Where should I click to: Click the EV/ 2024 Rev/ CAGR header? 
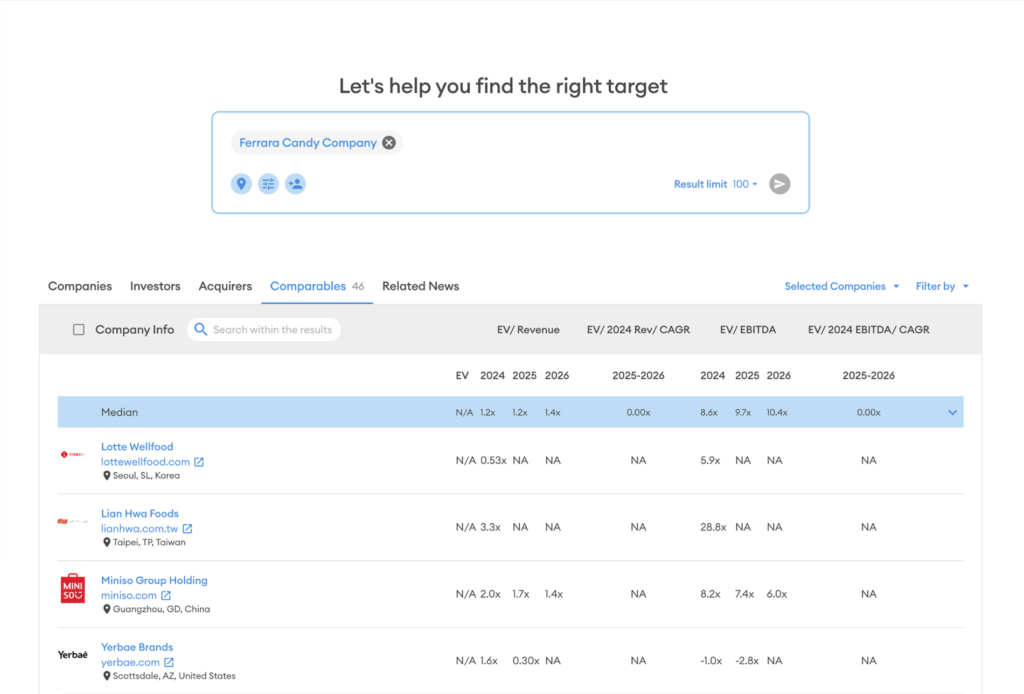coord(638,330)
